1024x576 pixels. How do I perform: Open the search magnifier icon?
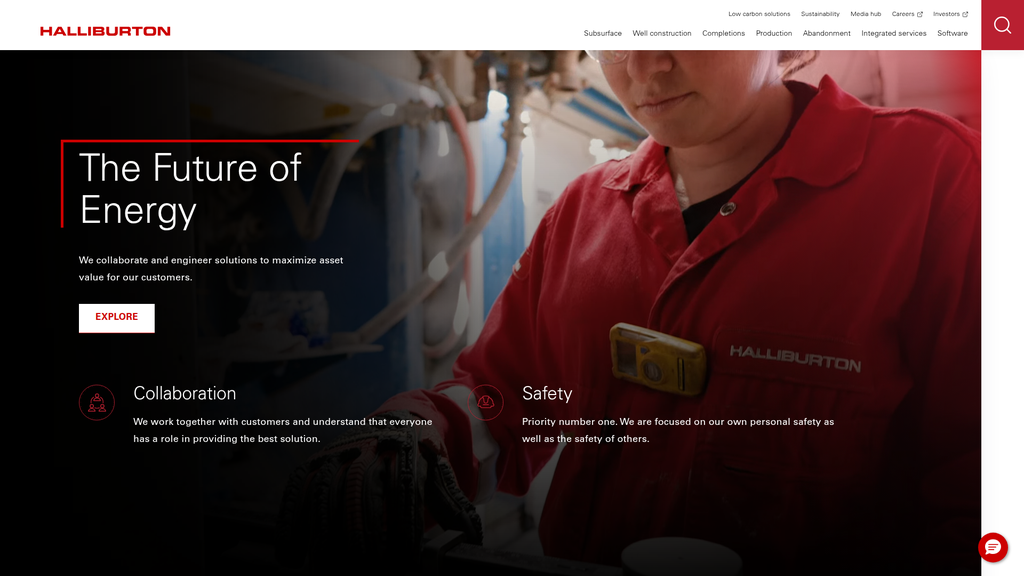[x=1002, y=25]
